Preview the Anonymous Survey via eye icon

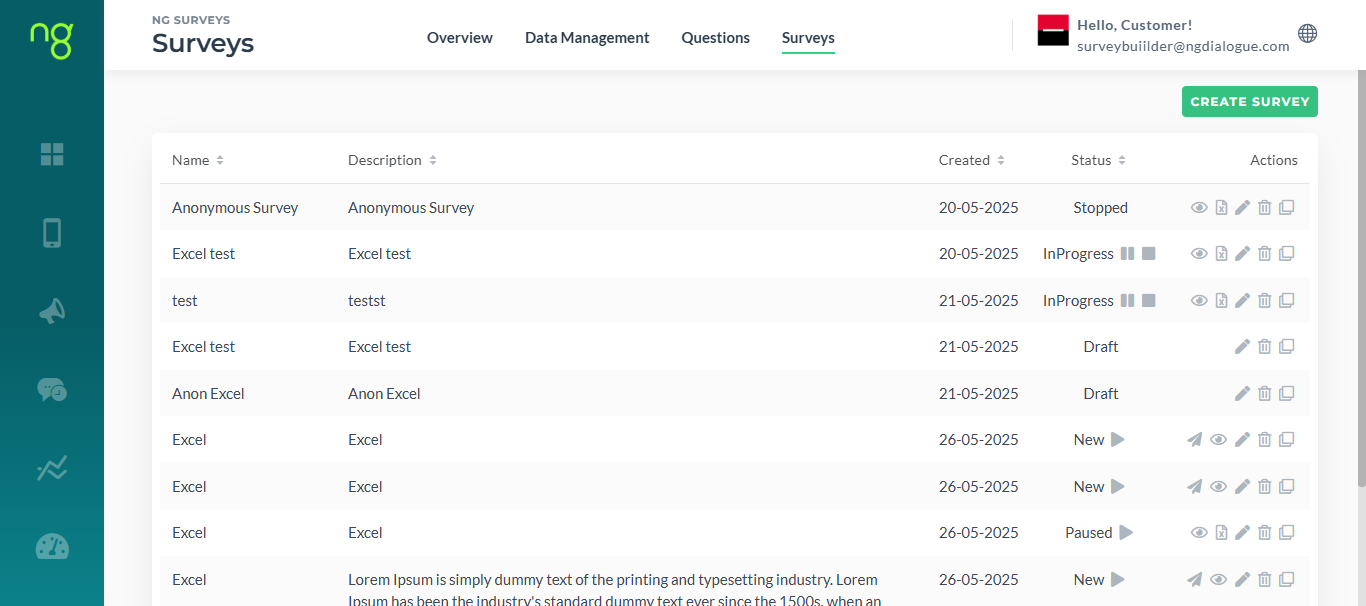point(1199,208)
